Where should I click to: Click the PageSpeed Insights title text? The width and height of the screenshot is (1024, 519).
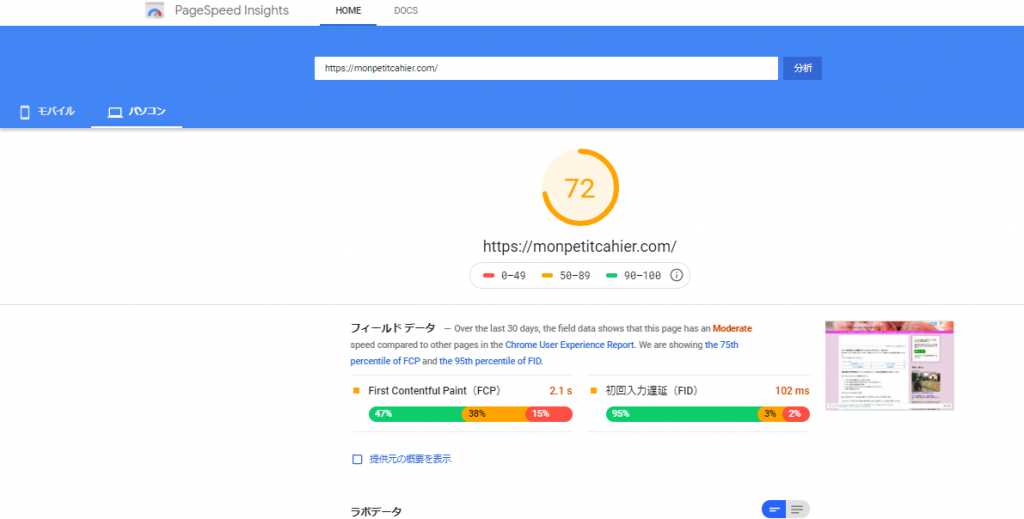point(232,10)
